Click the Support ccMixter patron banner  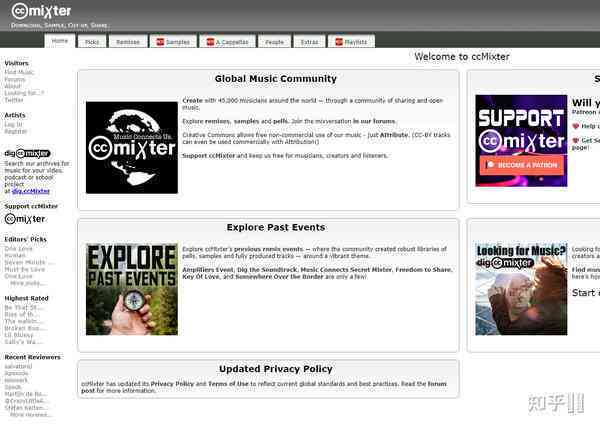(521, 141)
